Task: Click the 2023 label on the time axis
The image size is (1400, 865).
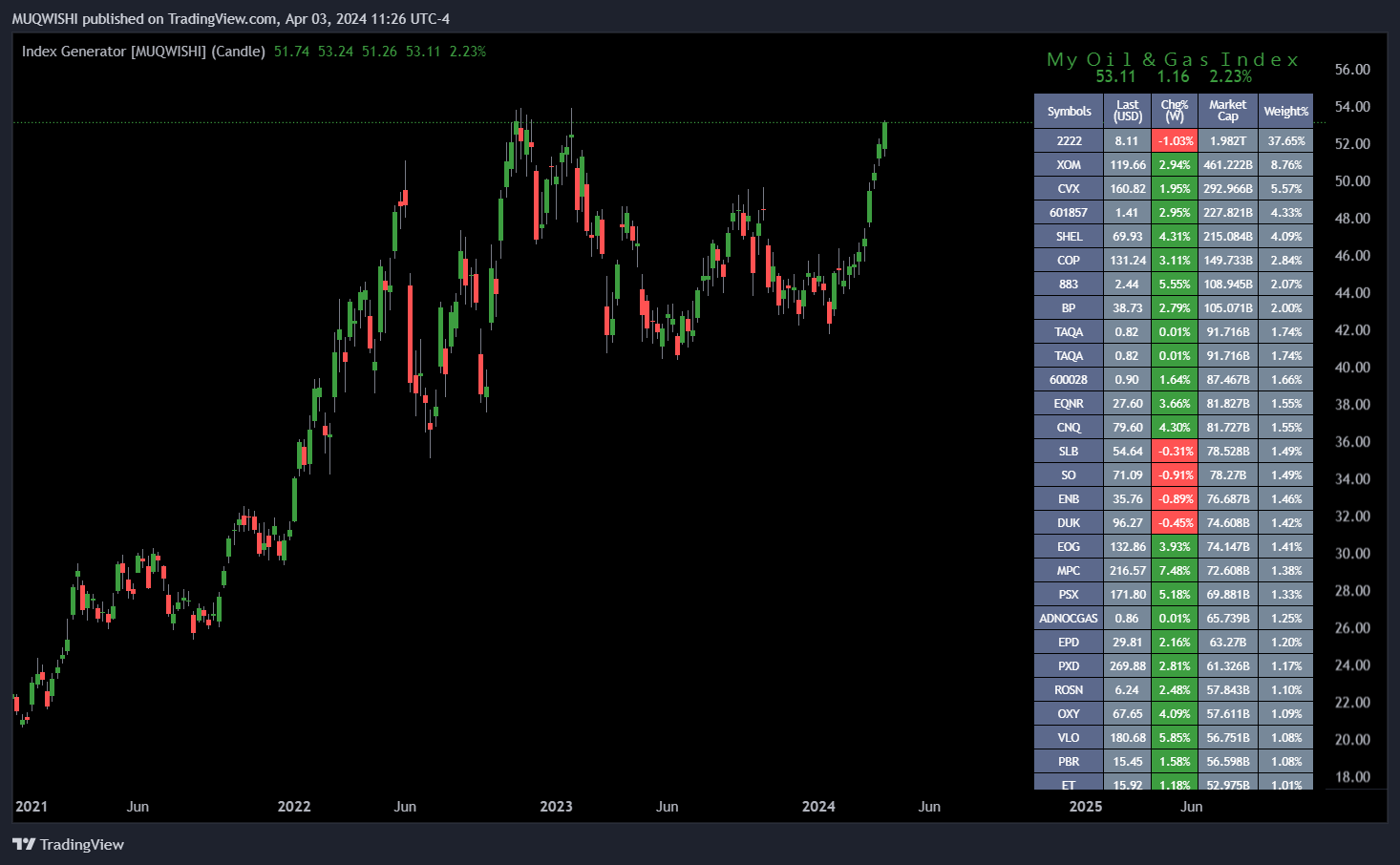Action: pos(556,807)
